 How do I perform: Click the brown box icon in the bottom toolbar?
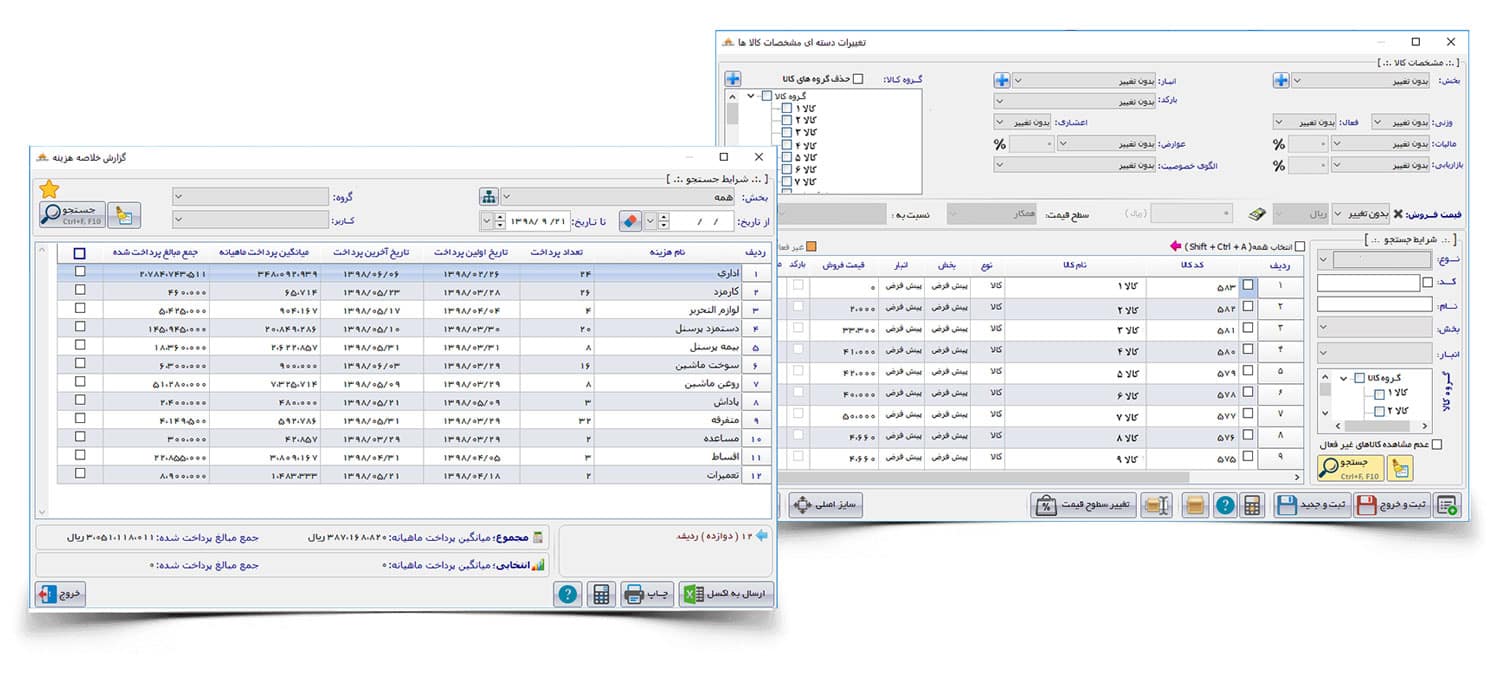pyautogui.click(x=1193, y=505)
